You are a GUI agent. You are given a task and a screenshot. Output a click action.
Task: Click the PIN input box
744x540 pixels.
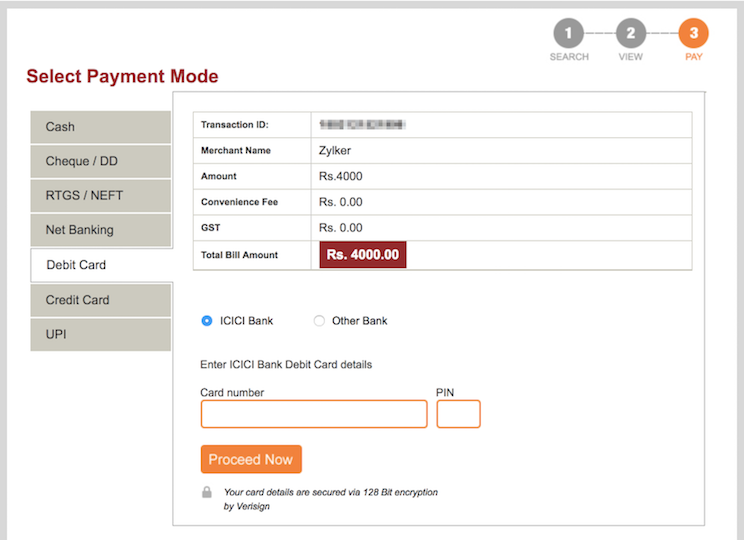(x=459, y=414)
